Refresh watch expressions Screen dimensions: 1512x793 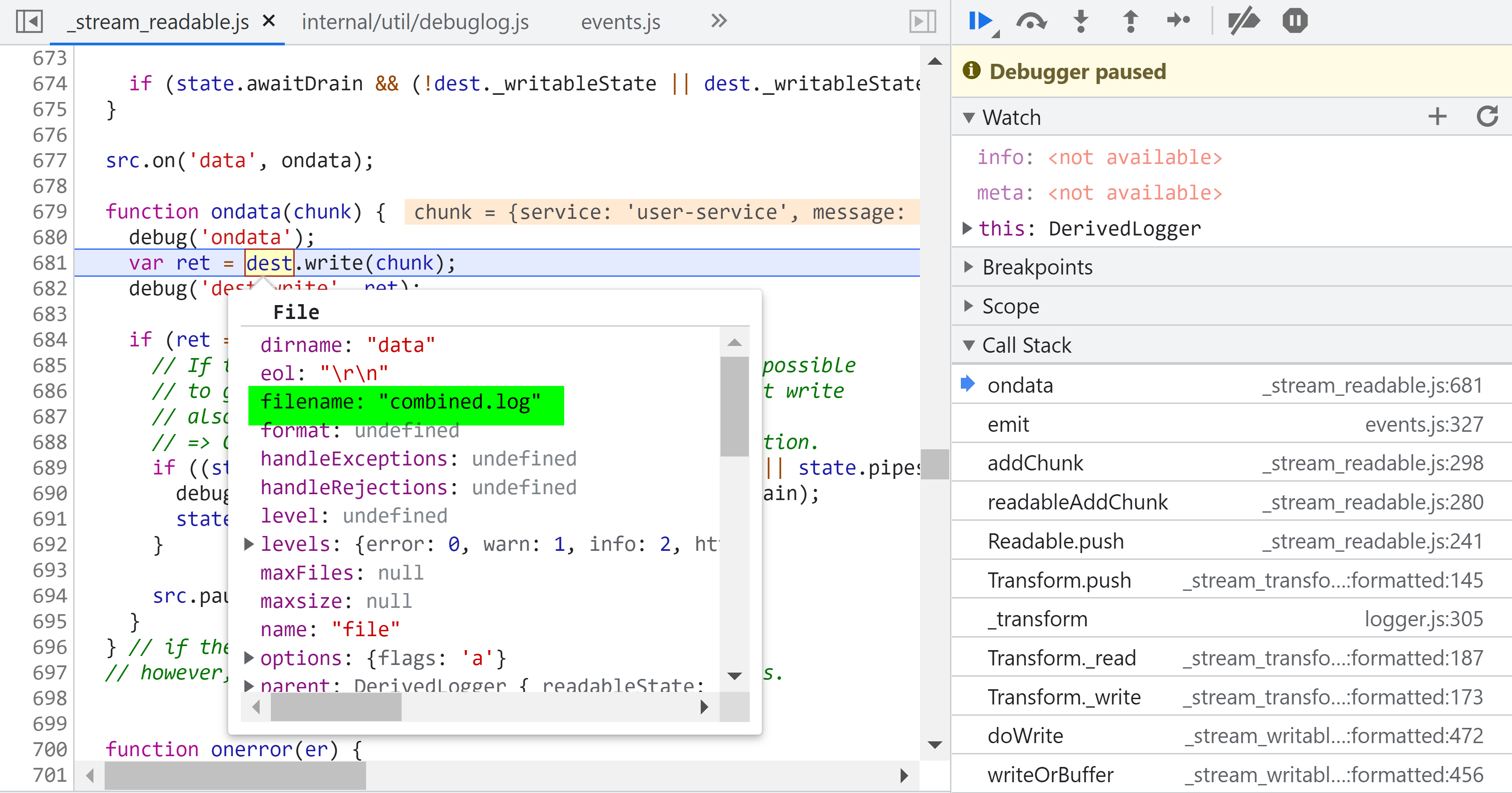(x=1487, y=117)
